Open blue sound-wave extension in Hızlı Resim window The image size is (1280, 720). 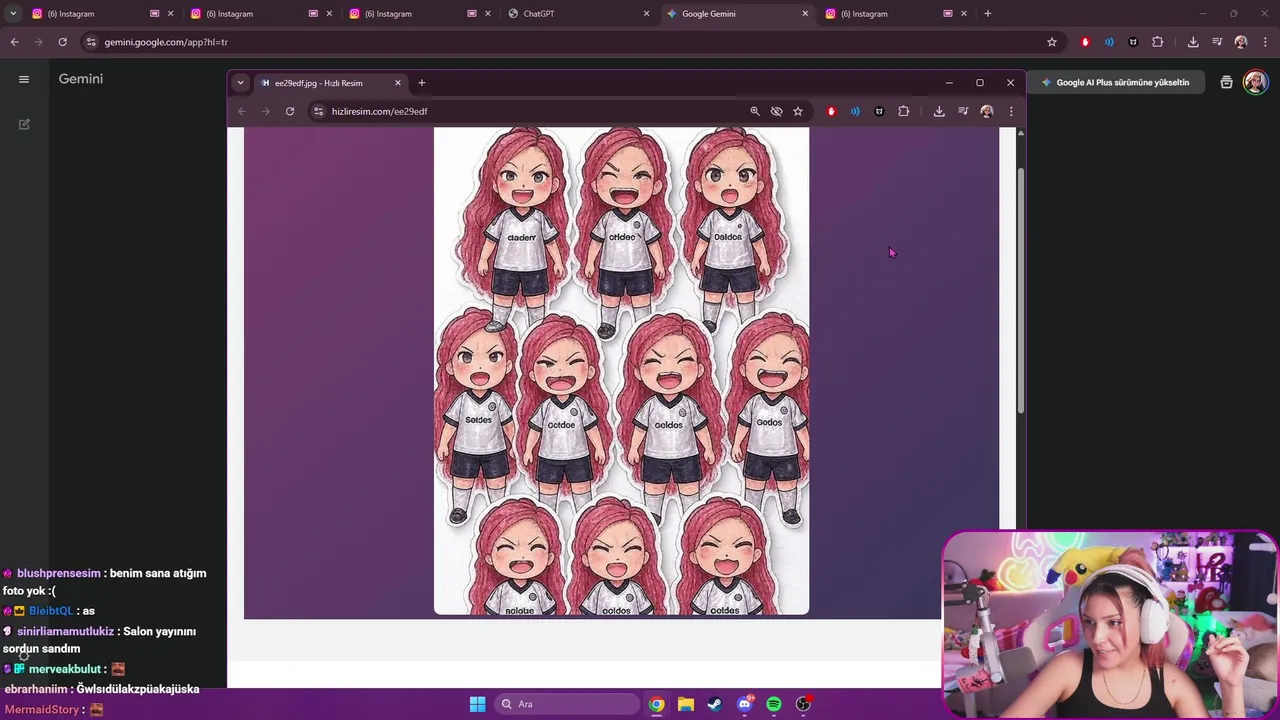pyautogui.click(x=855, y=111)
